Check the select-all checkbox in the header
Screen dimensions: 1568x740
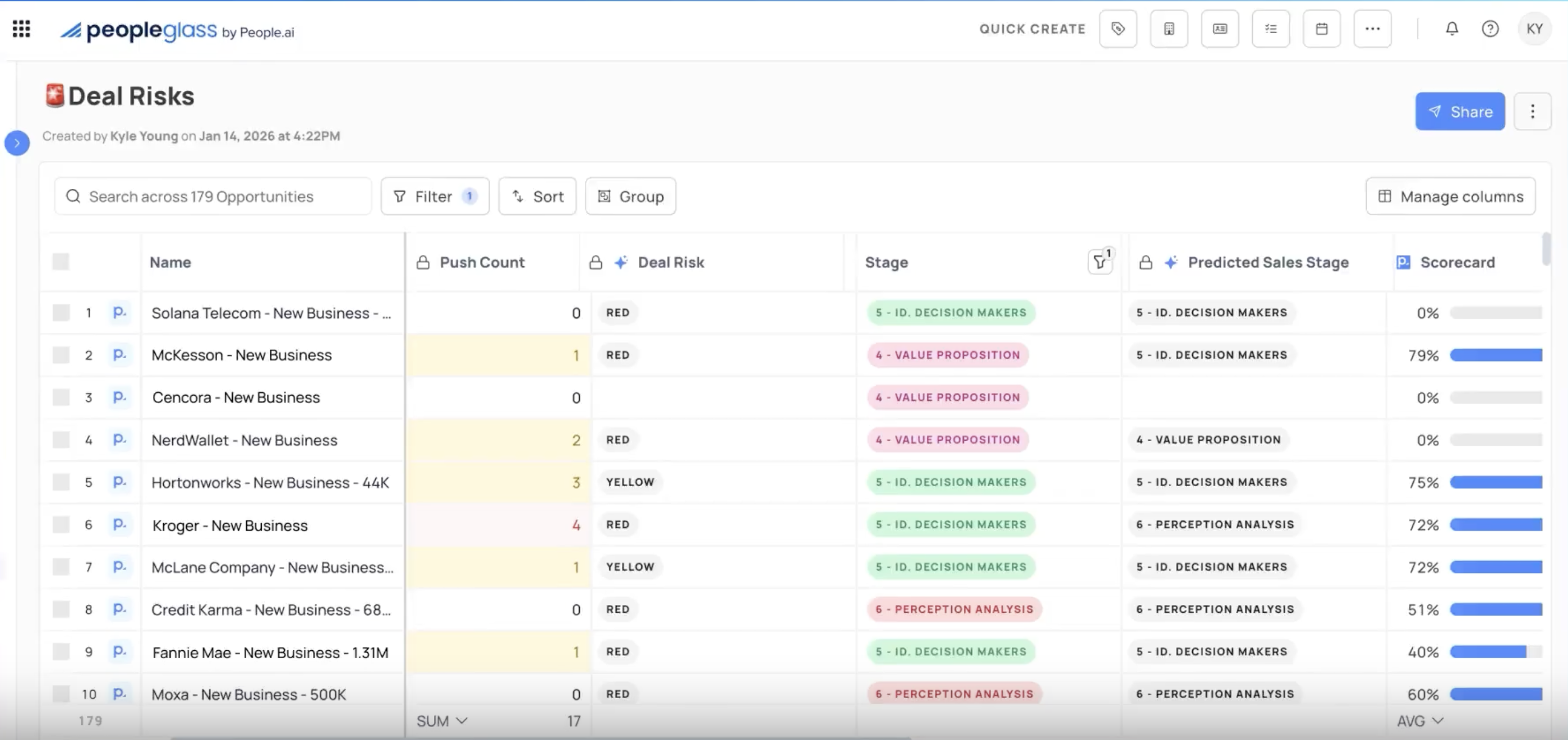62,261
